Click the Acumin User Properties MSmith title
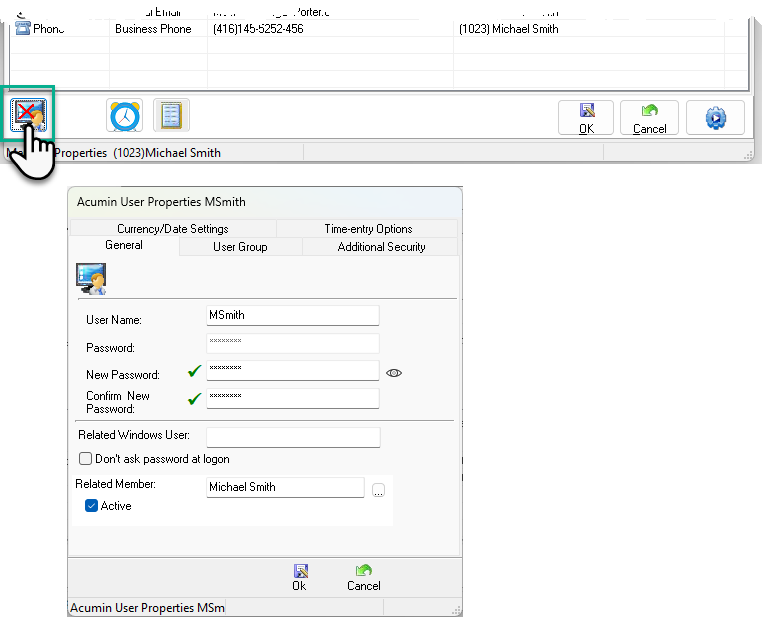This screenshot has width=762, height=617. tap(161, 202)
